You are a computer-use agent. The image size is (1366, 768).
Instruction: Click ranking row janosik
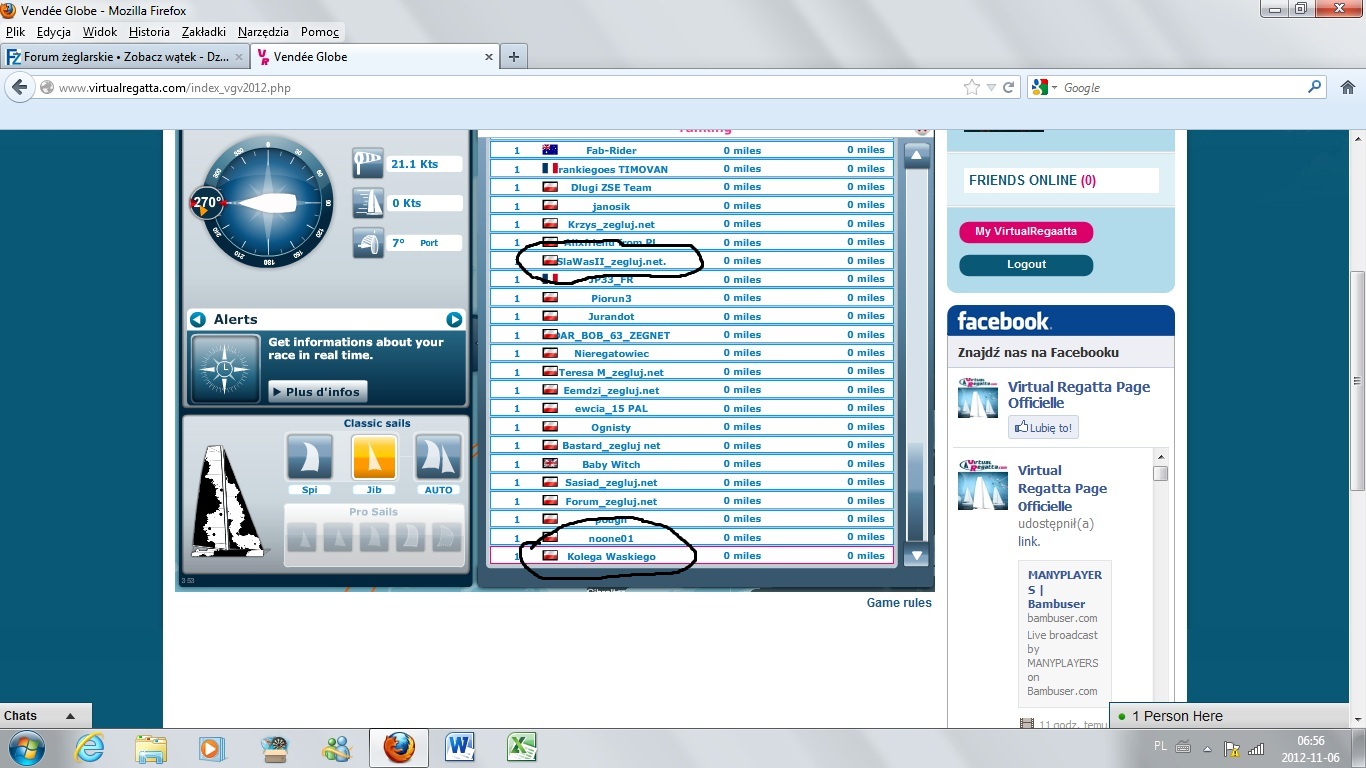coord(691,205)
